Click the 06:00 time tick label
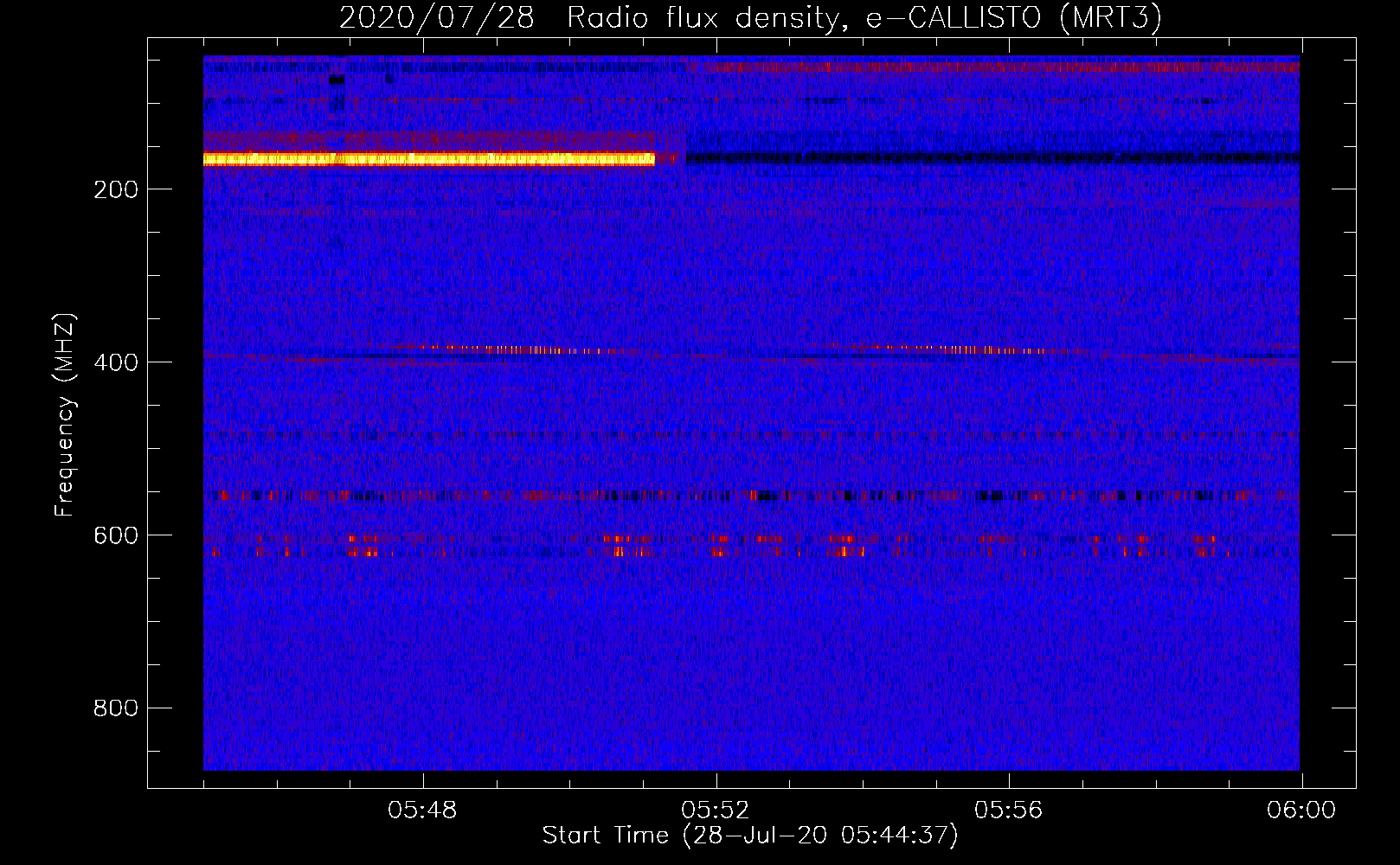Viewport: 1400px width, 865px height. pyautogui.click(x=1301, y=811)
